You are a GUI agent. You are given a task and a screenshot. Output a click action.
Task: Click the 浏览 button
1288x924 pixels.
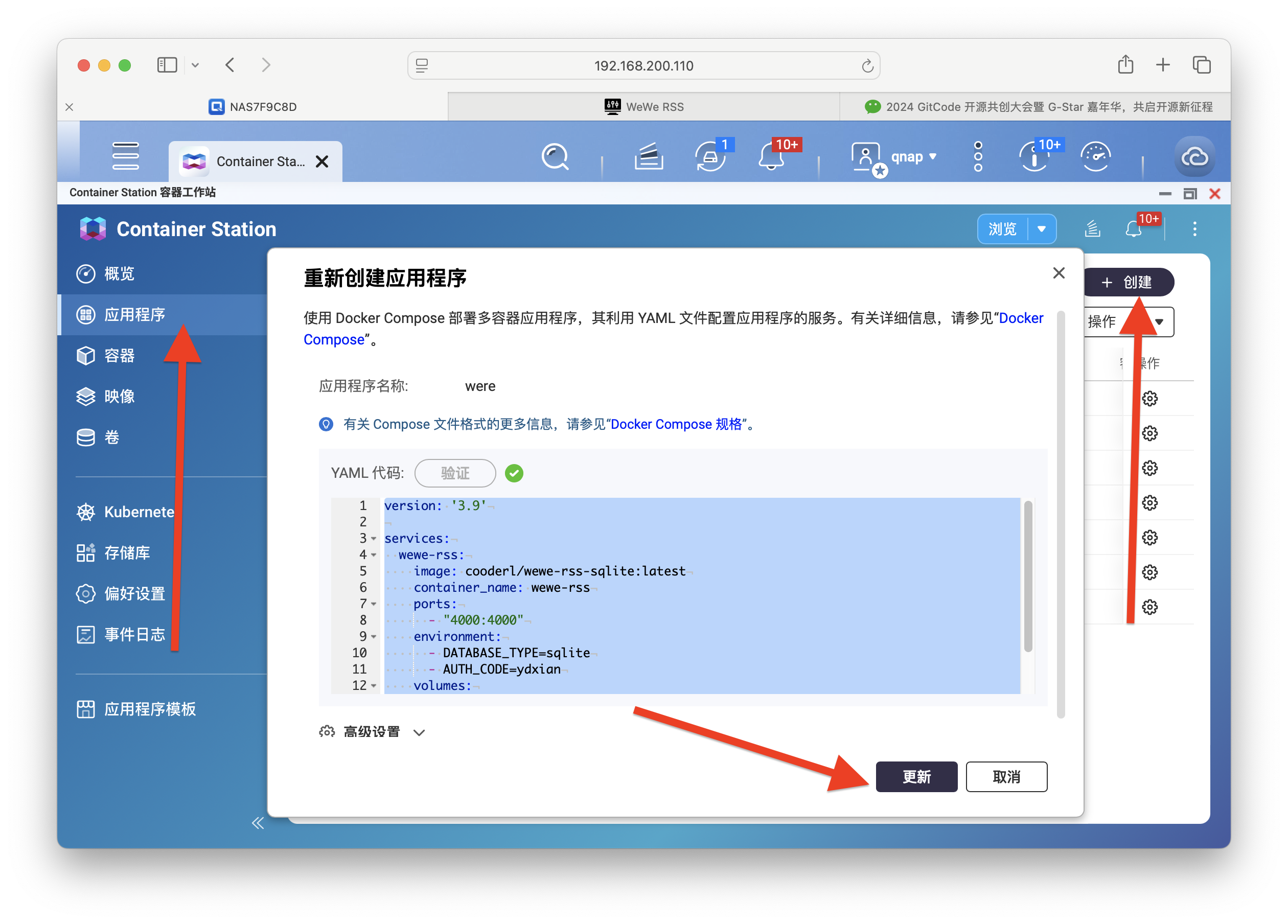click(x=1002, y=229)
